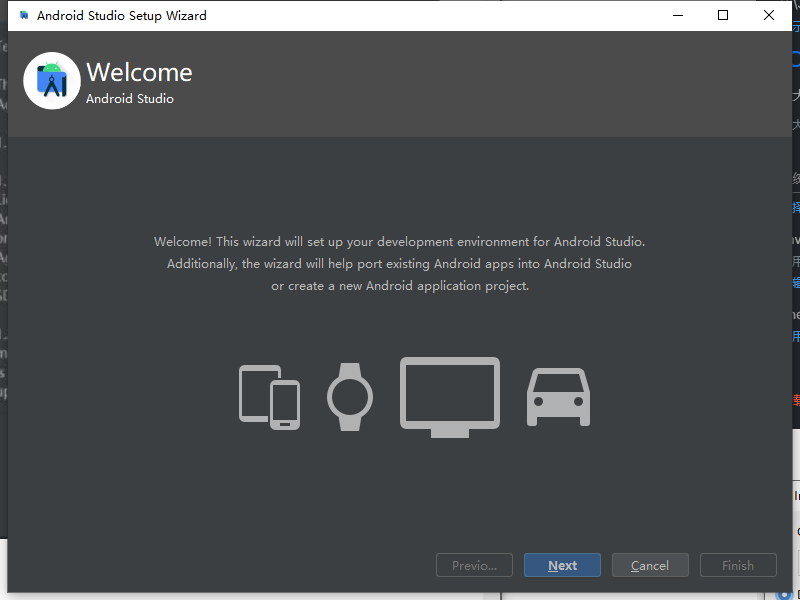The image size is (800, 600).
Task: Click the Wear OS watch icon
Action: pos(350,397)
